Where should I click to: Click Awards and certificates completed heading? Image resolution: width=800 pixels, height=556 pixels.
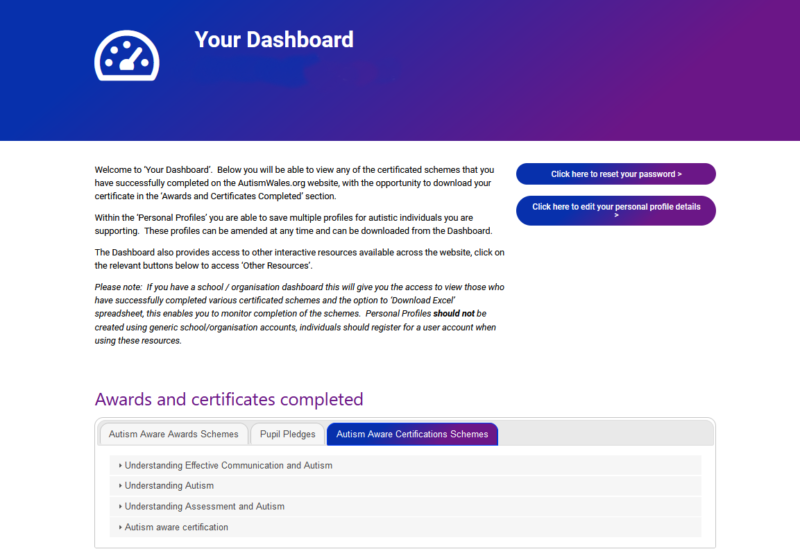point(229,399)
